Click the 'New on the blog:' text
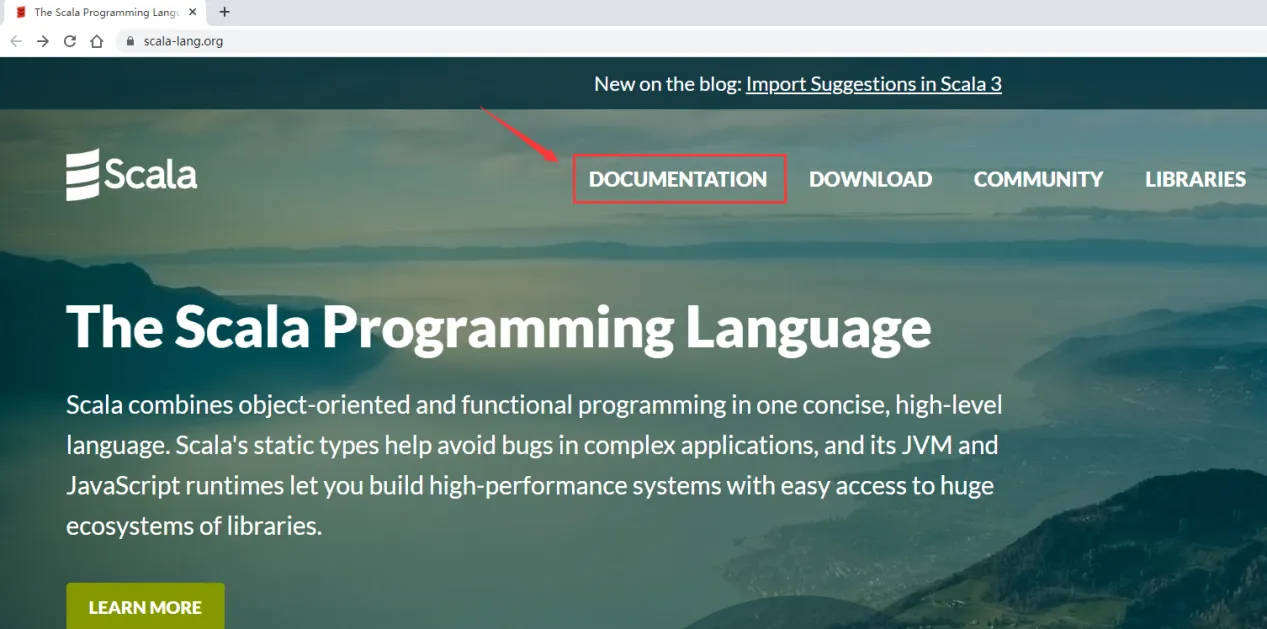Screen dimensions: 1267x629 point(667,84)
